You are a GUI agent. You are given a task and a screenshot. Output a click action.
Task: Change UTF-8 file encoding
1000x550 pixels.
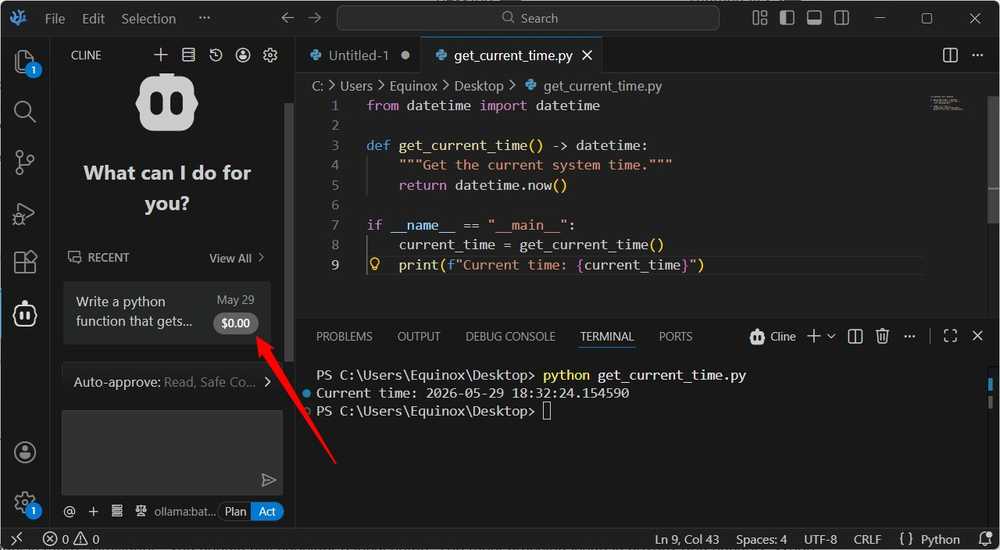coord(820,539)
